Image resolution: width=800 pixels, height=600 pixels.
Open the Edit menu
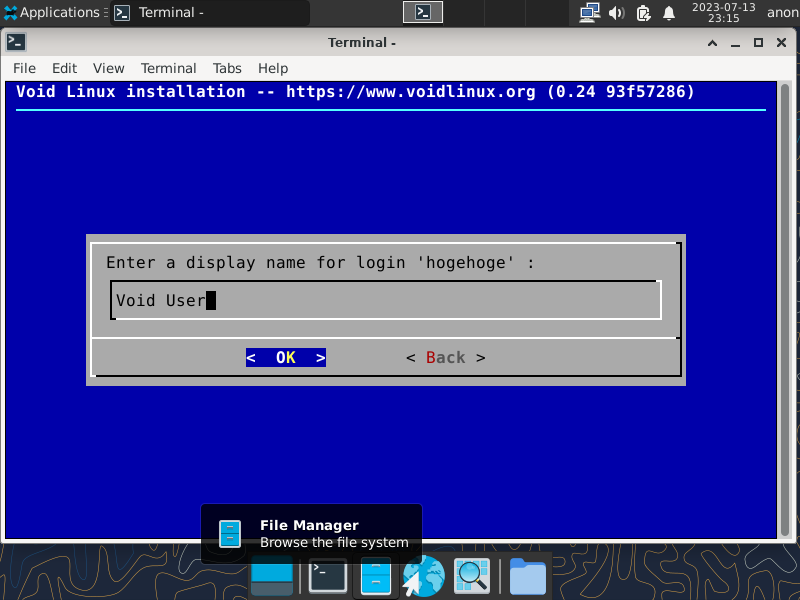click(64, 68)
